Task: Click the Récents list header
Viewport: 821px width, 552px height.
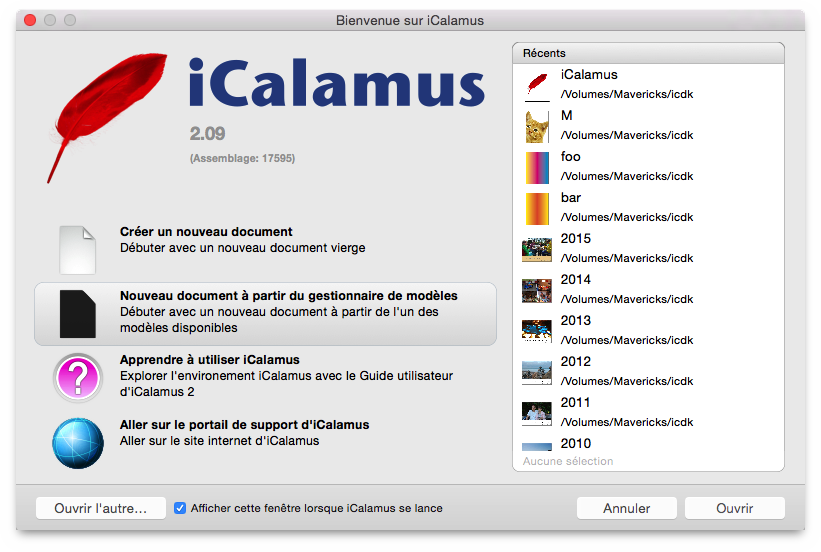Action: 648,53
